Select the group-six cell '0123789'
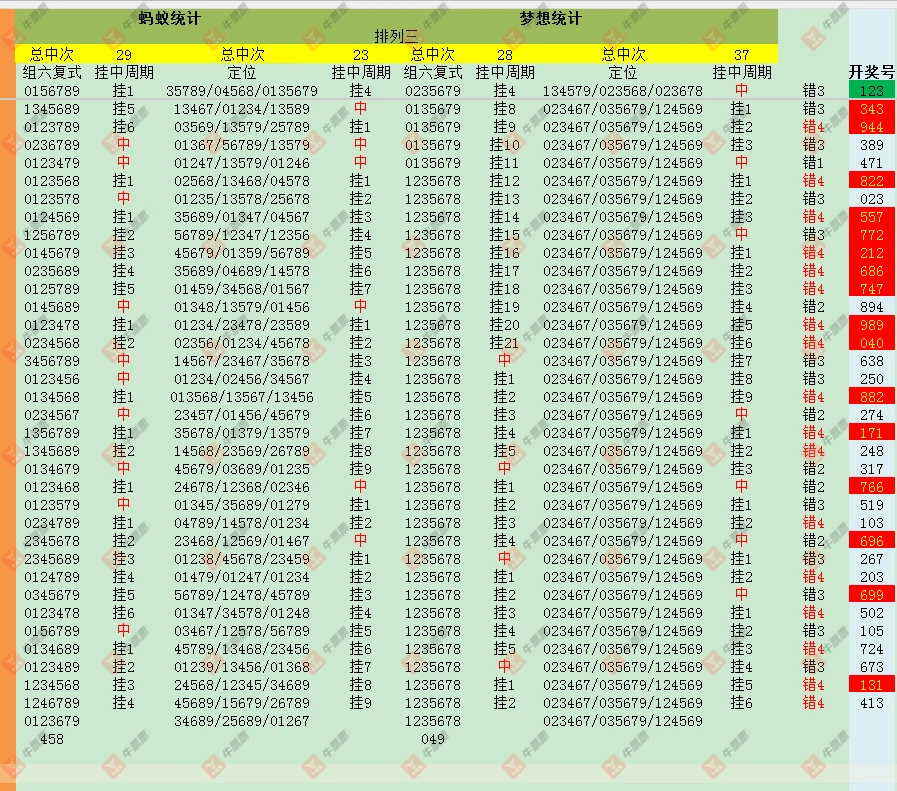 coord(51,127)
